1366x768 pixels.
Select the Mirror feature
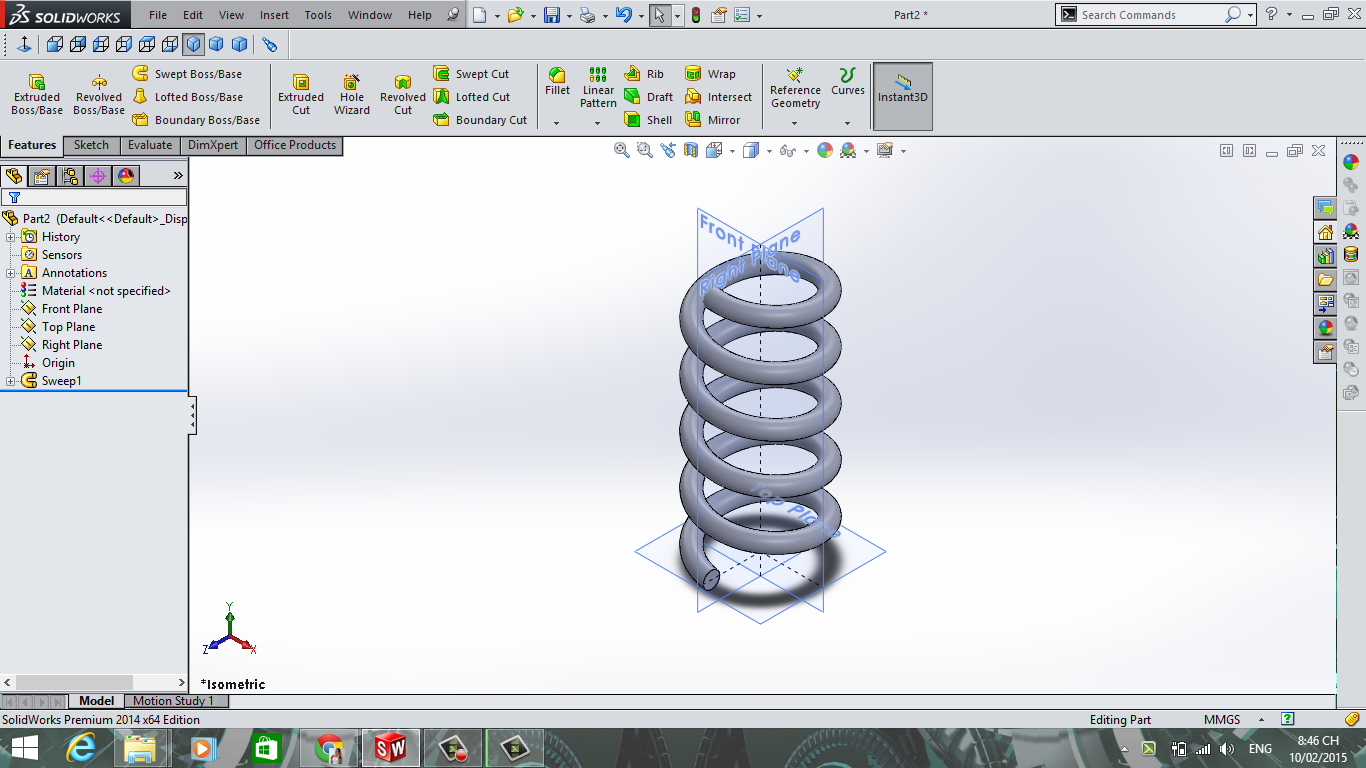pos(712,120)
